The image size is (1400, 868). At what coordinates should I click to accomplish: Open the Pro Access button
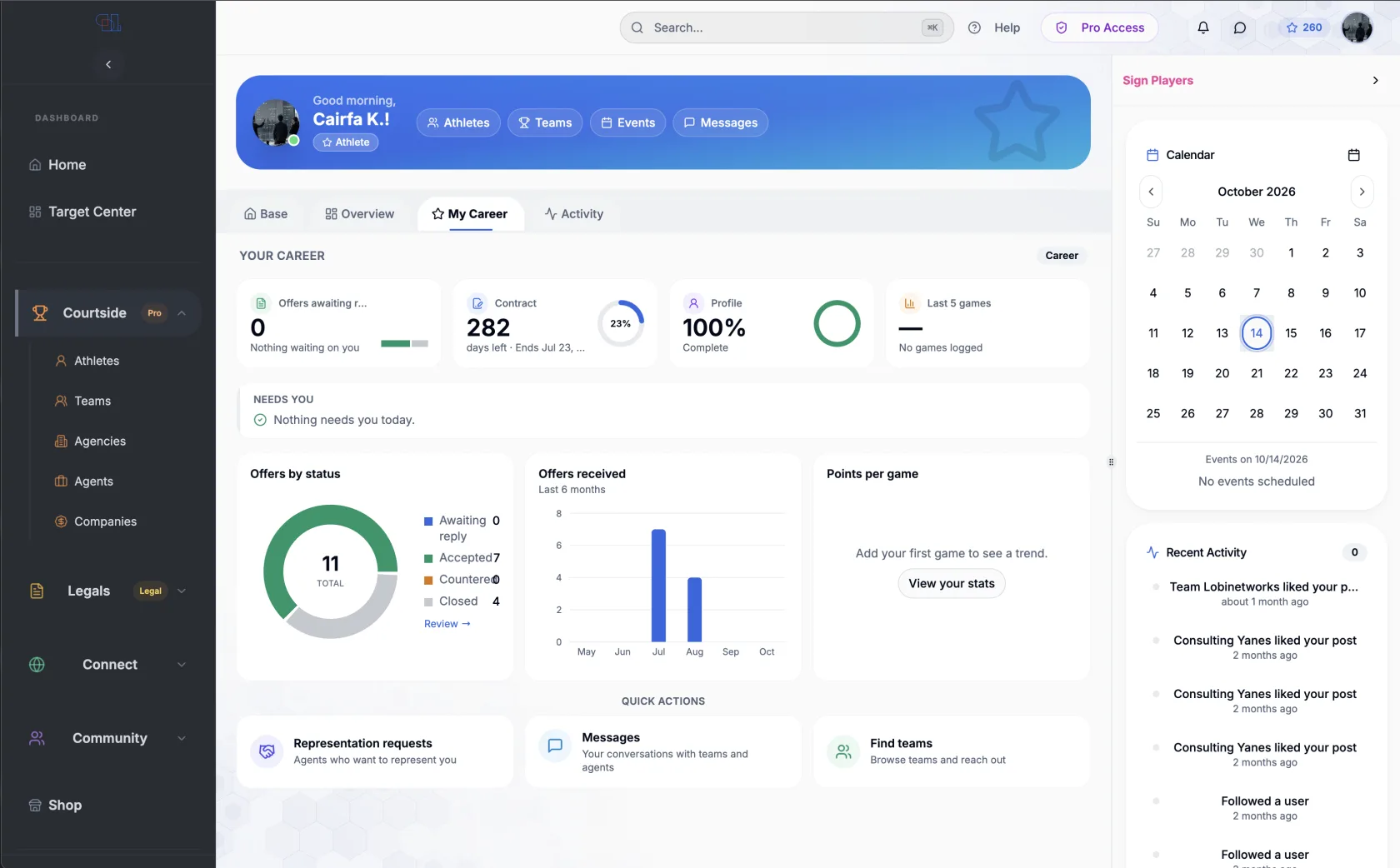1100,27
